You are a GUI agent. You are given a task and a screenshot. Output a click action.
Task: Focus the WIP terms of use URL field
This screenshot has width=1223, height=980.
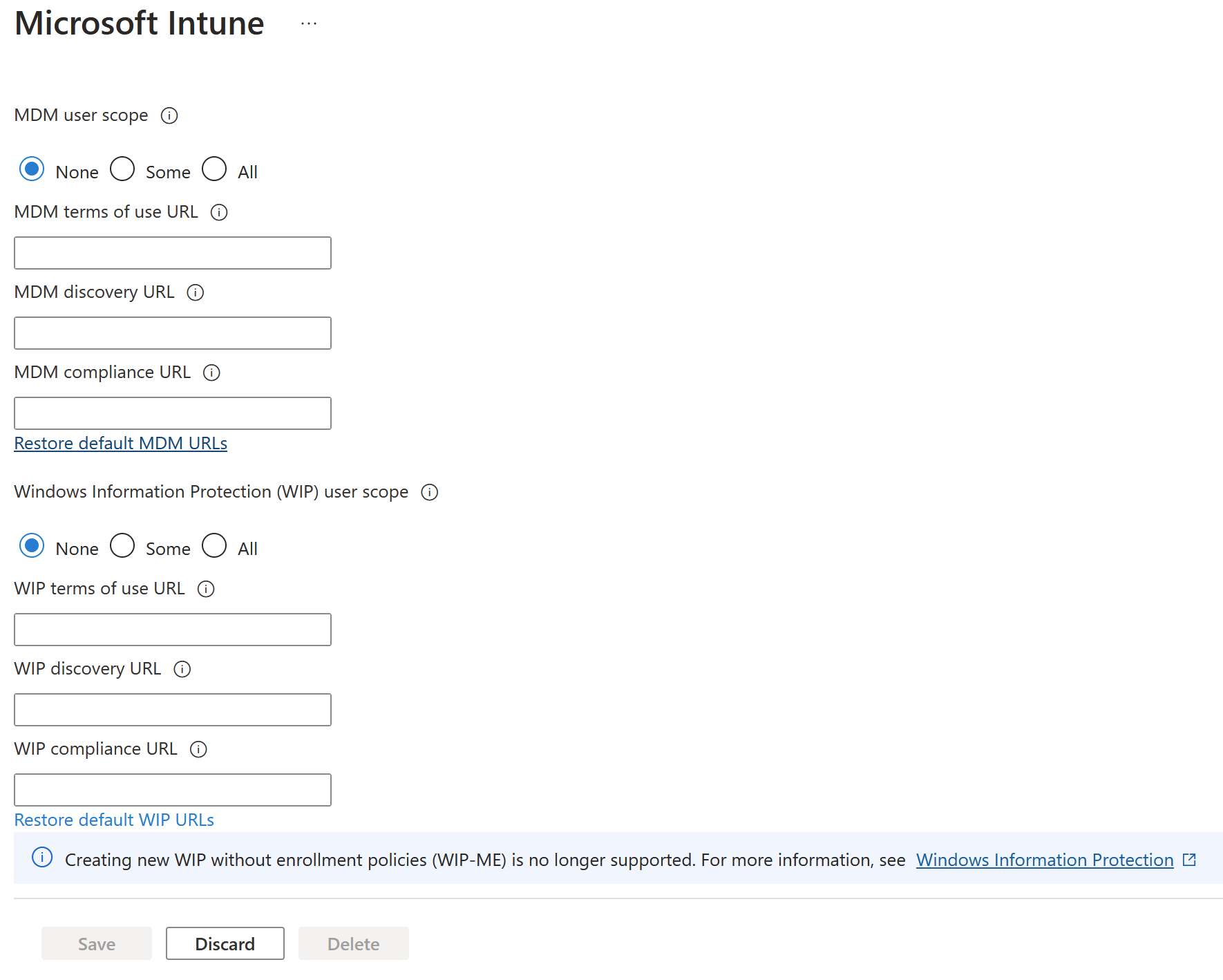173,630
